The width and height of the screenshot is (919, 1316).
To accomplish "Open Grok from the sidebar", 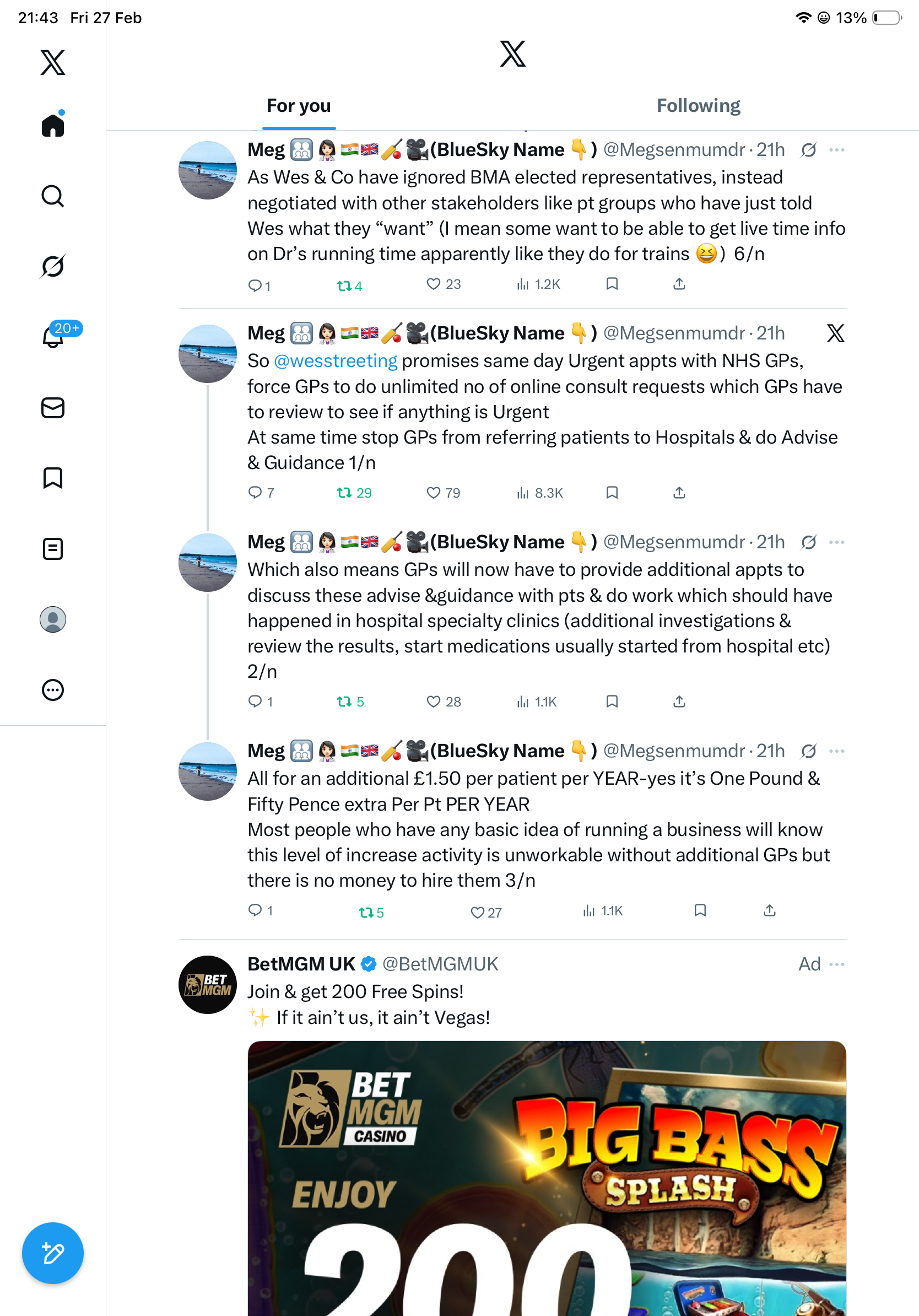I will (x=53, y=266).
